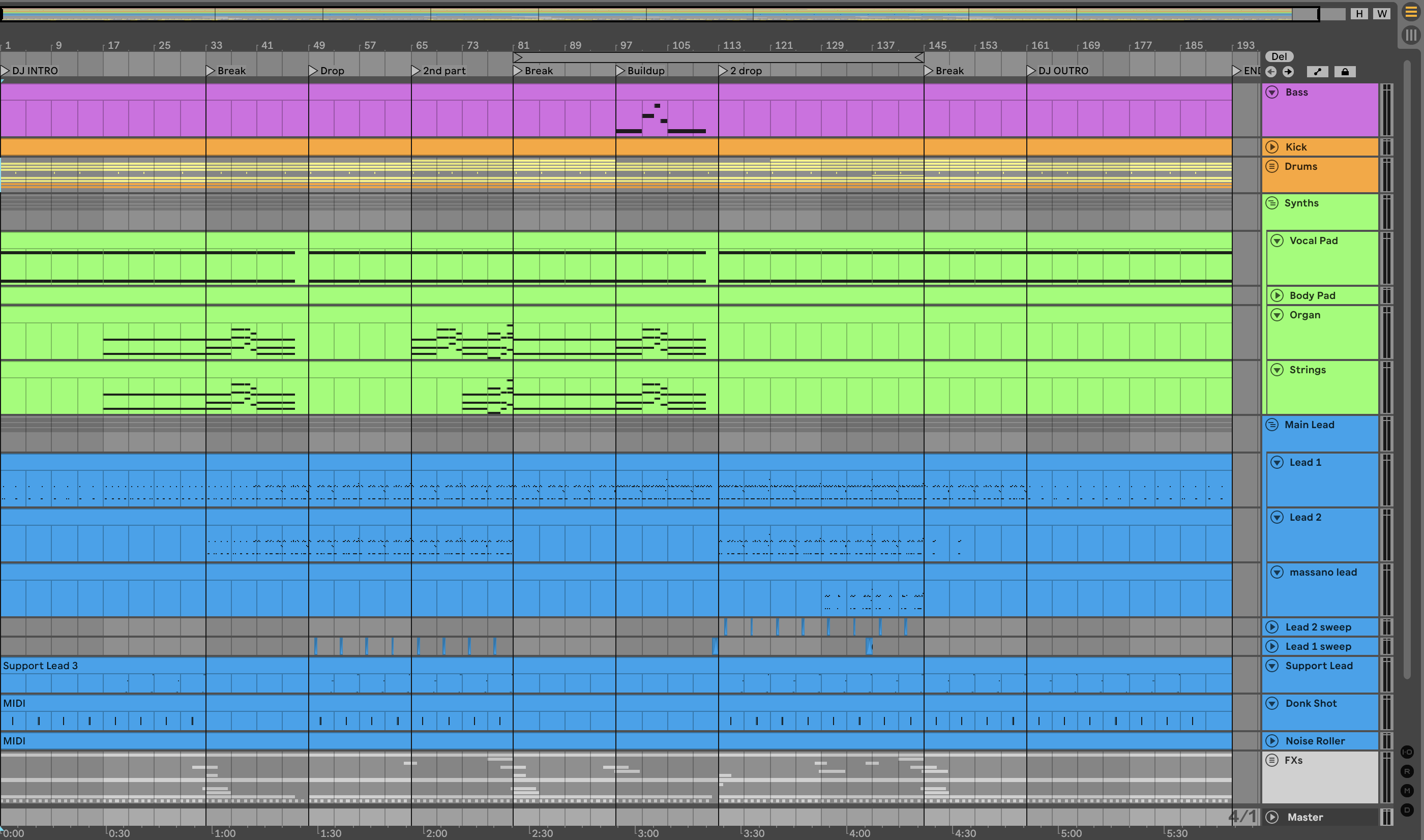Click the previous locator arrow button

[1271, 72]
